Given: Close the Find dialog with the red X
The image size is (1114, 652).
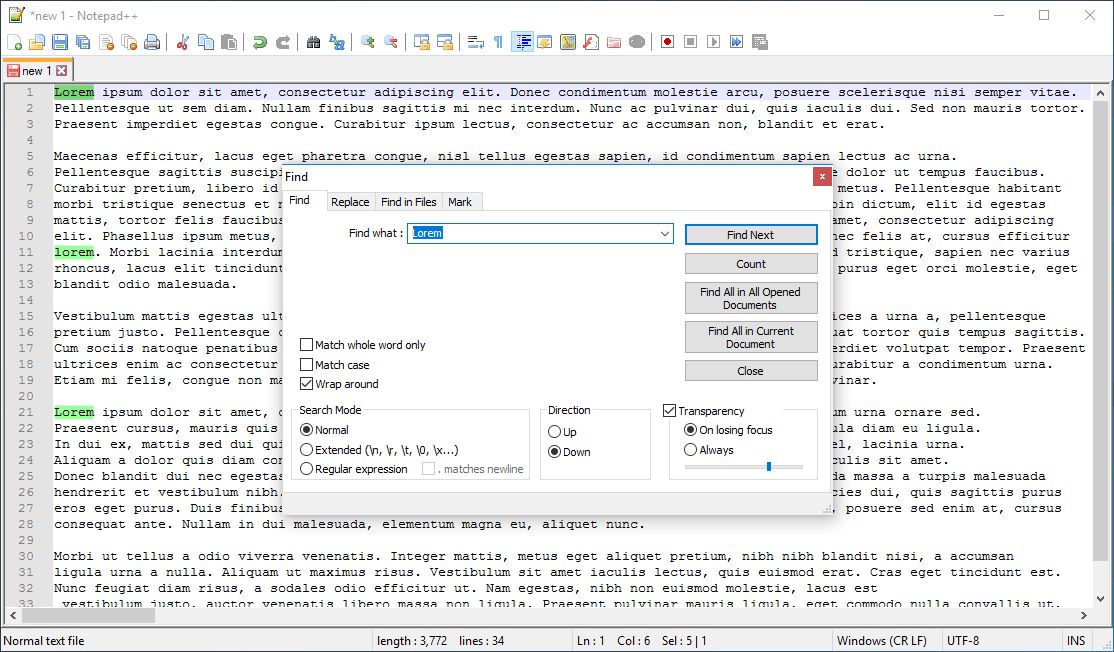Looking at the screenshot, I should click(822, 176).
